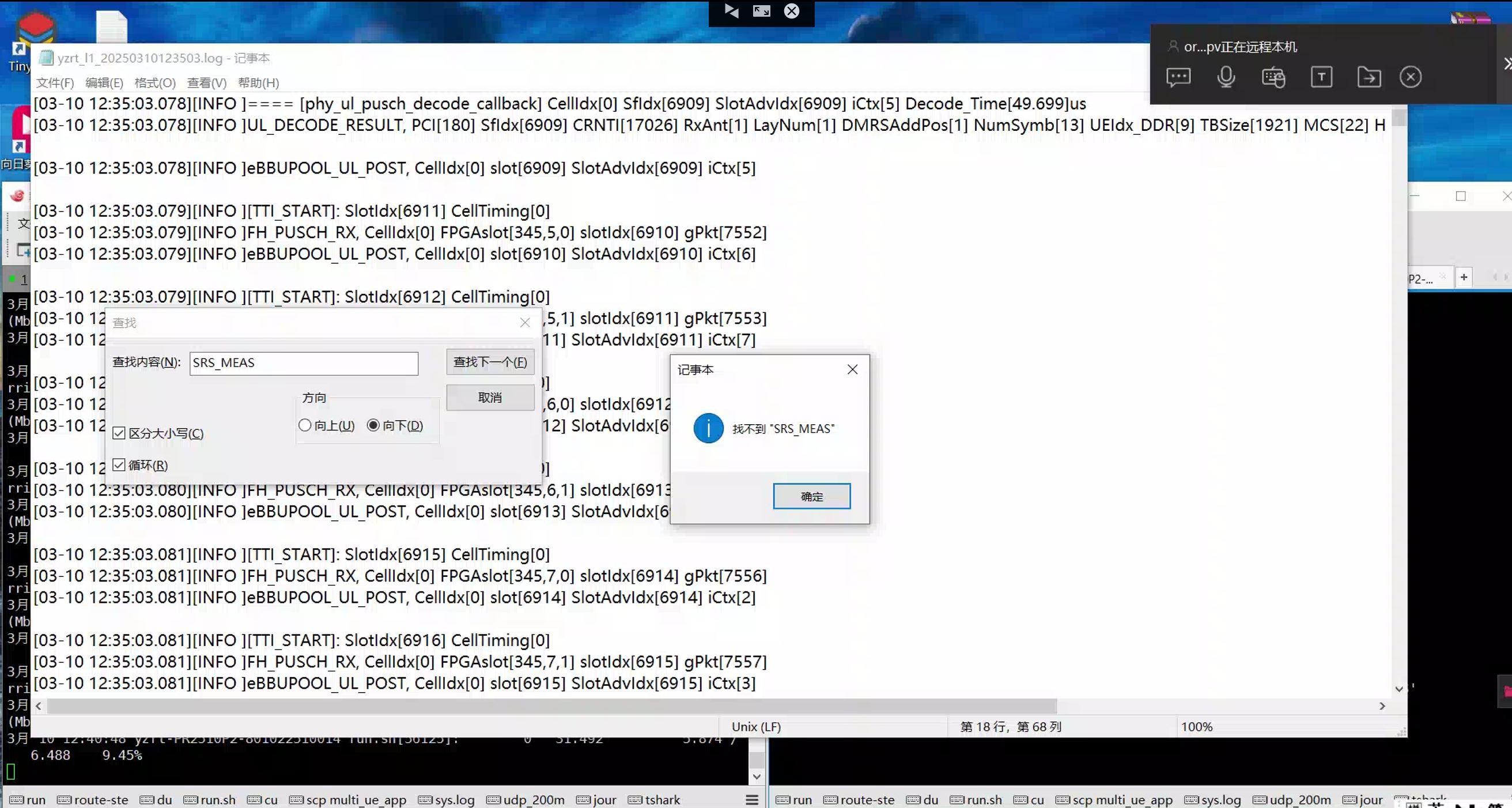
Task: Open the 文件(F) menu in Notepad
Action: (55, 83)
